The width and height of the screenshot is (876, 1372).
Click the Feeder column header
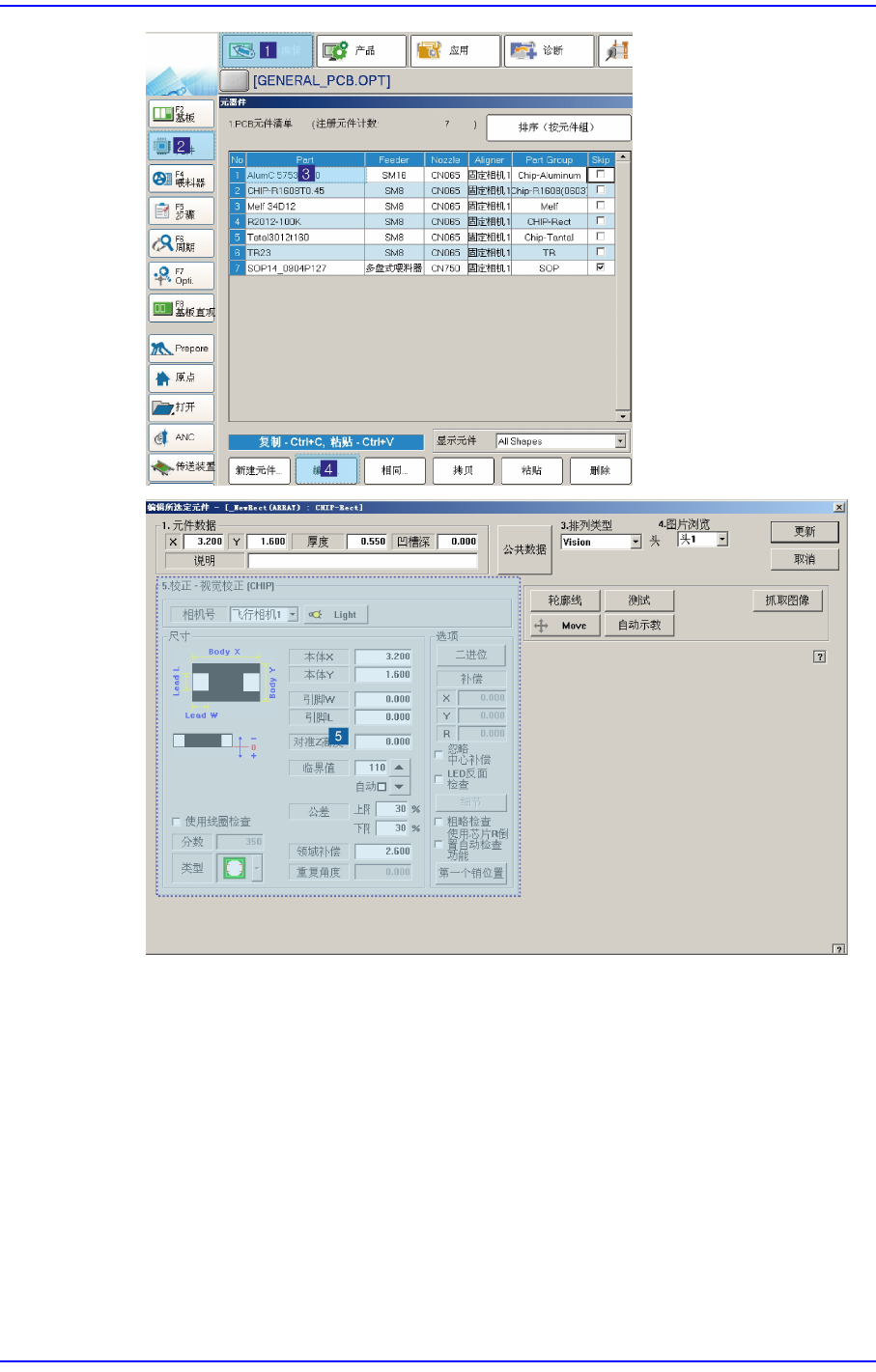coord(394,159)
